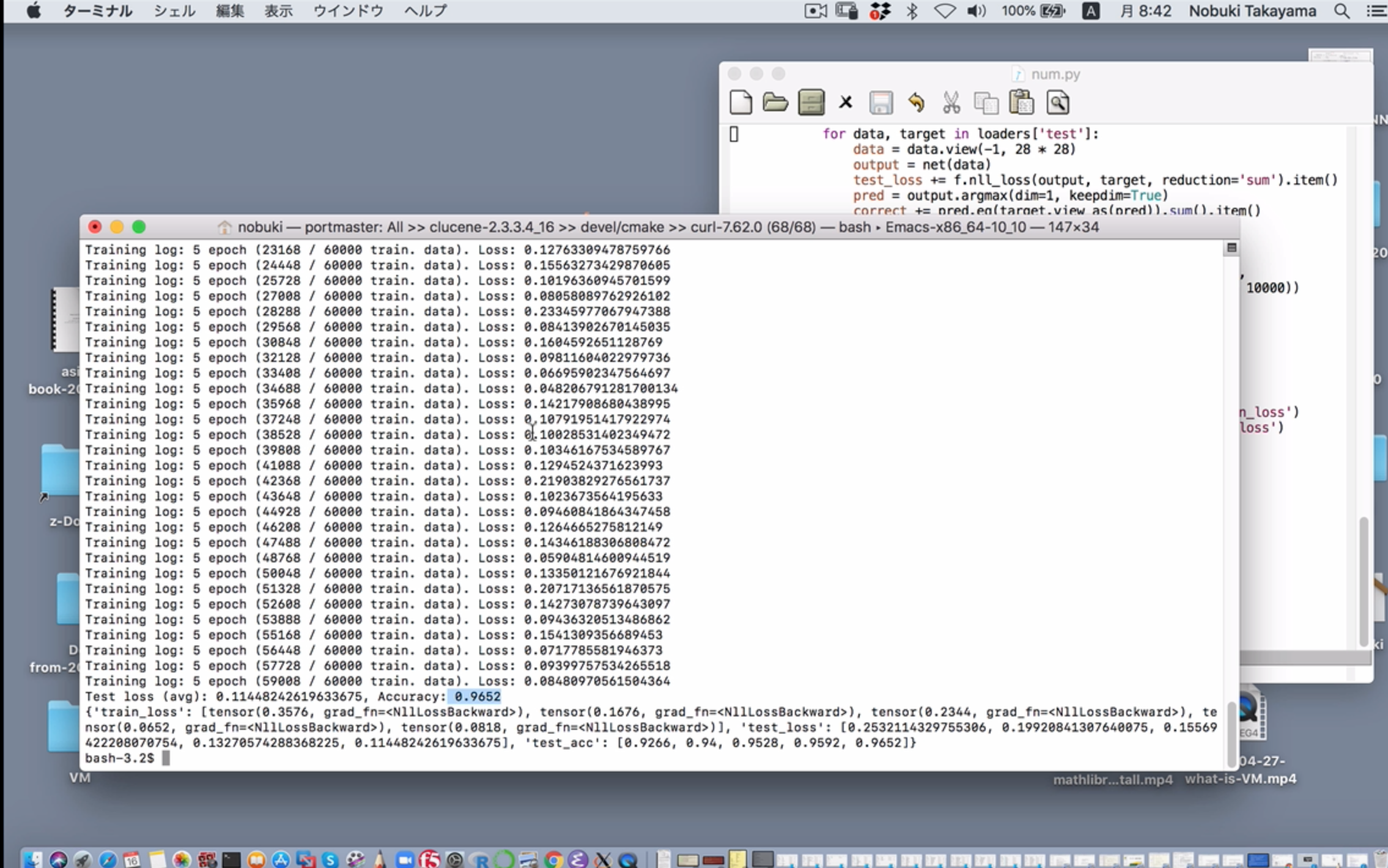Click the copy icon in Emacs toolbar
The width and height of the screenshot is (1388, 868).
click(x=986, y=103)
